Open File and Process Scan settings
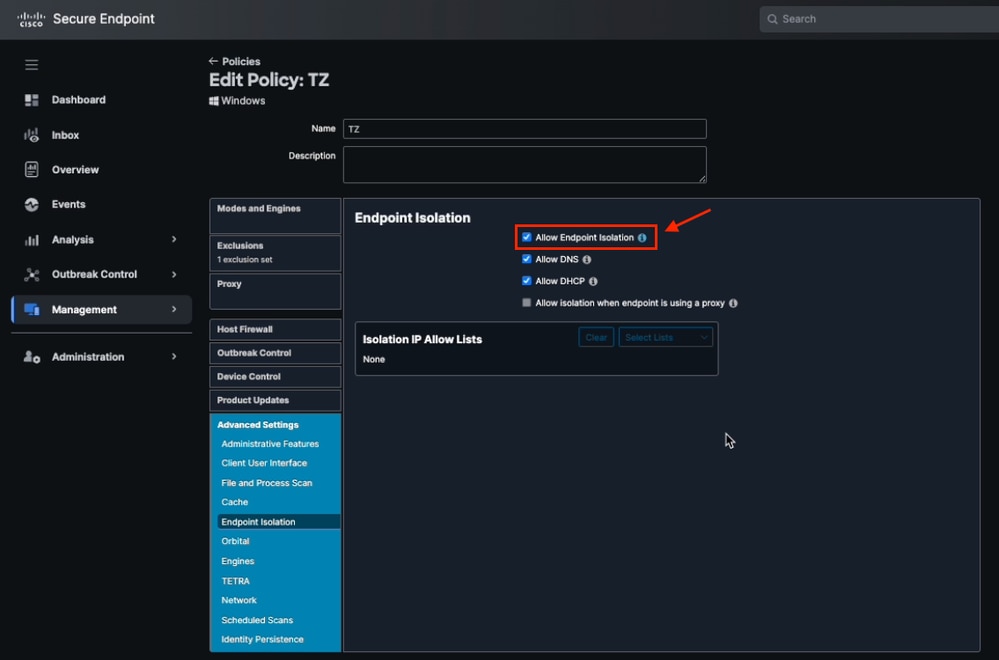Image resolution: width=999 pixels, height=660 pixels. [266, 483]
